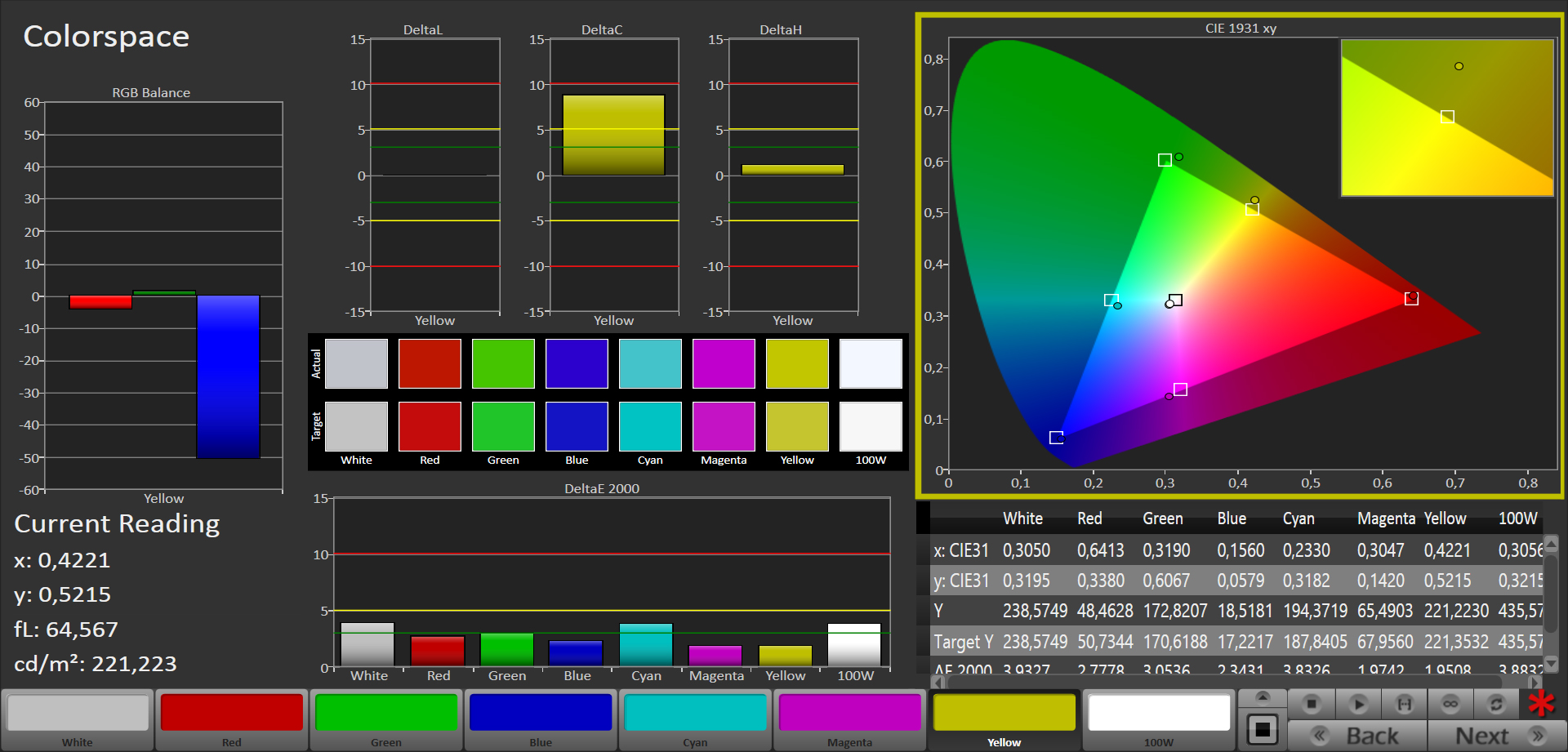Click the 'cd/m²: 221,223' current reading
This screenshot has height=752, width=1568.
pos(96,664)
